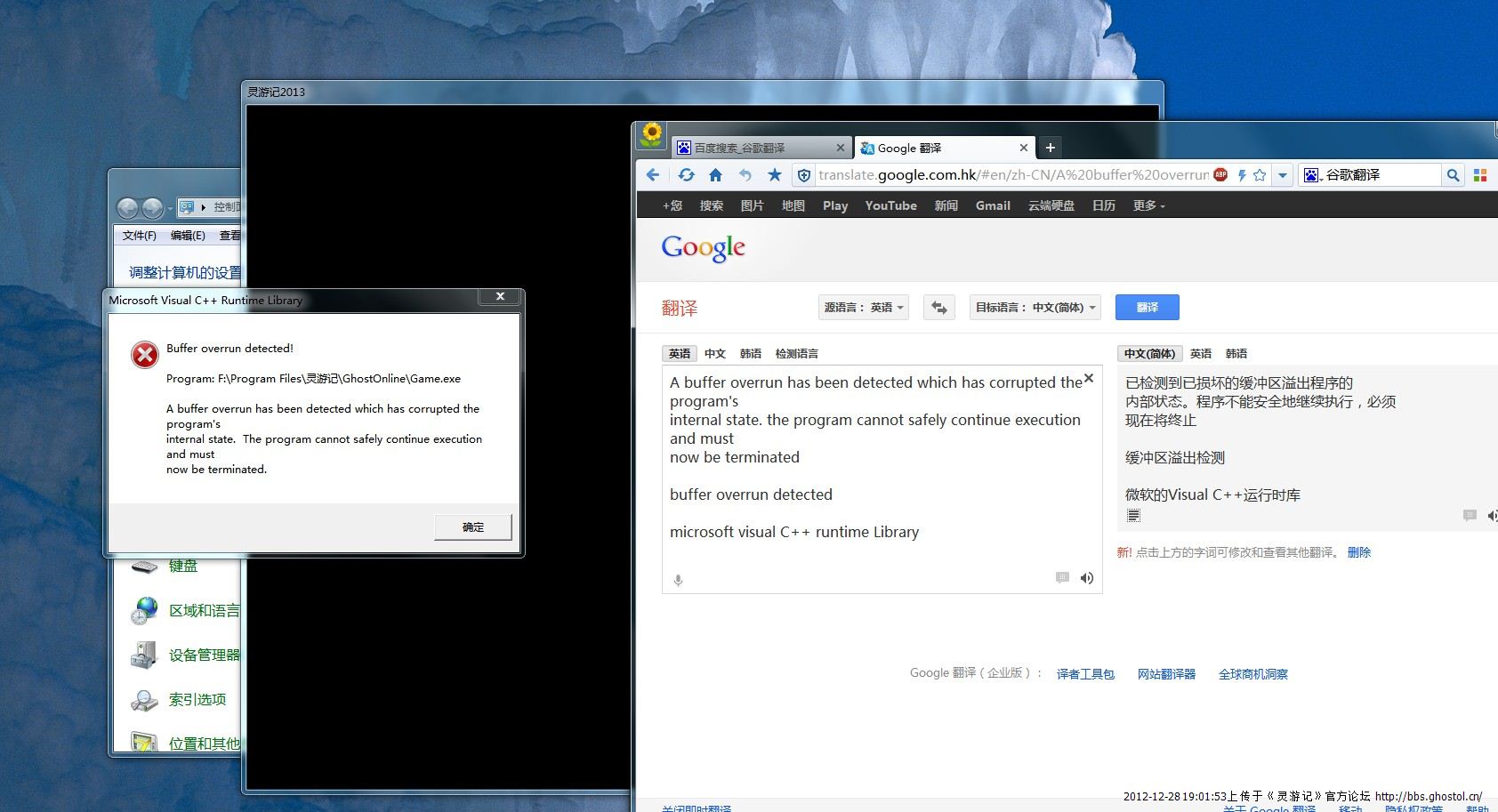Click the blue 翻译 translate button
The height and width of the screenshot is (812, 1498).
(x=1147, y=308)
